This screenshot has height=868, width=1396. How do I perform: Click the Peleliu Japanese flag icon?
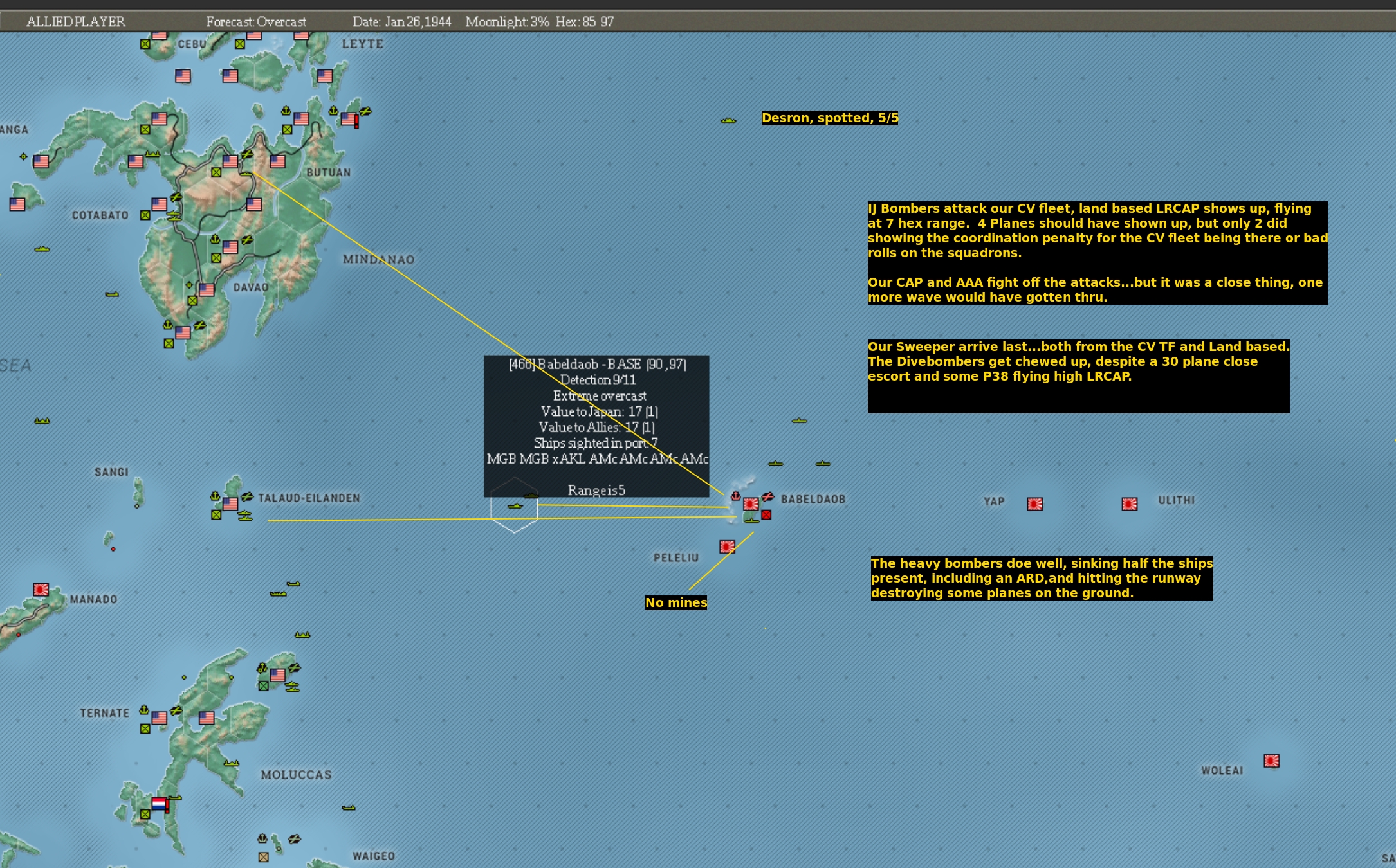click(x=727, y=547)
